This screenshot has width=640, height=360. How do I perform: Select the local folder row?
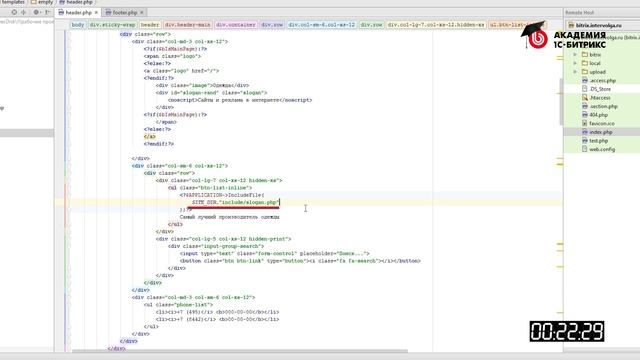pyautogui.click(x=602, y=63)
